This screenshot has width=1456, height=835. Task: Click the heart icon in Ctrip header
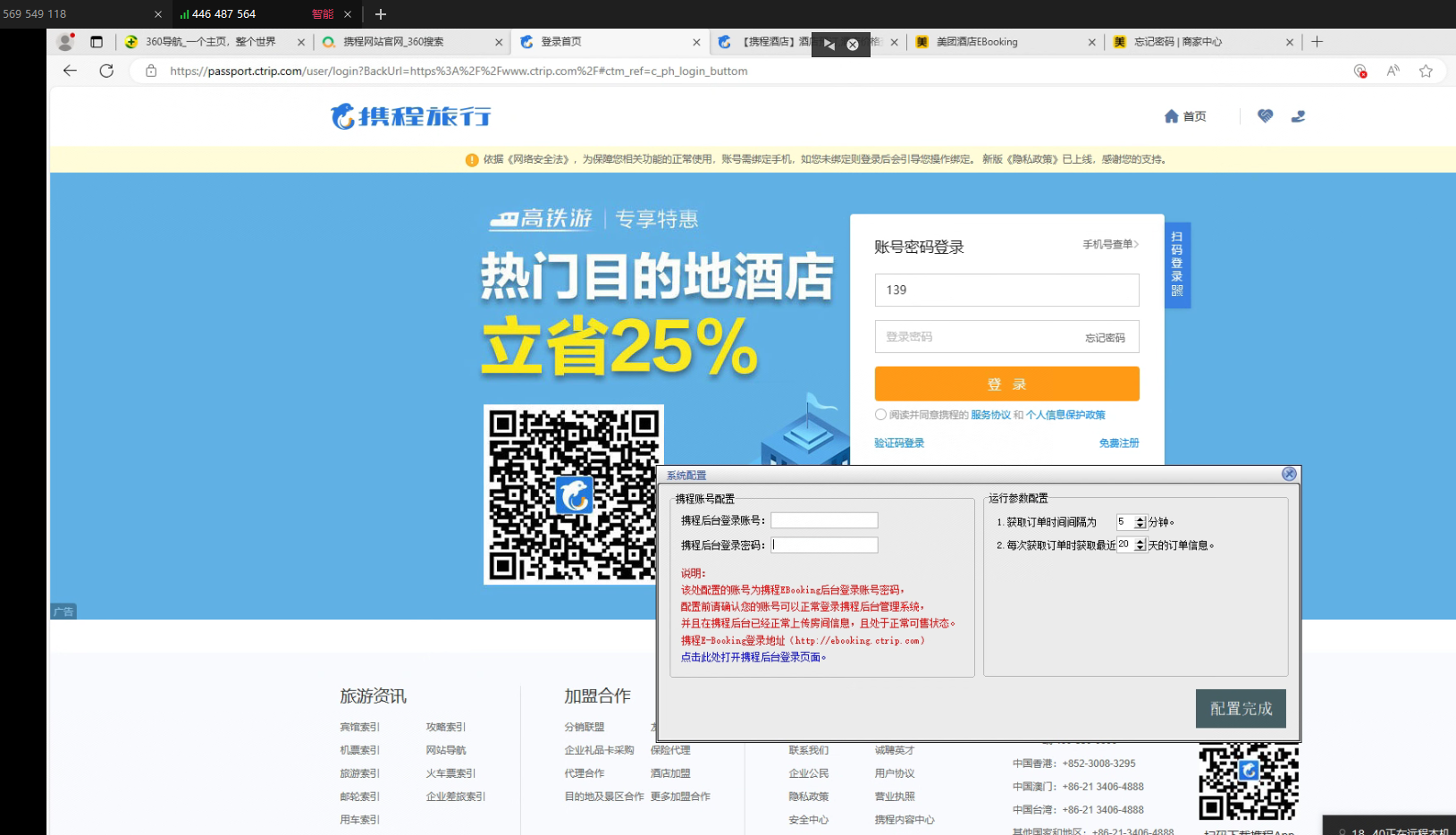1265,116
